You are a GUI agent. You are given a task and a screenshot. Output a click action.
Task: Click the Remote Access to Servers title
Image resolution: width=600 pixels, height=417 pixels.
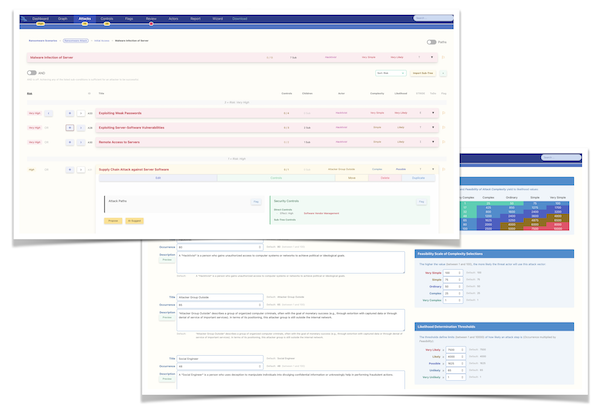pos(128,142)
